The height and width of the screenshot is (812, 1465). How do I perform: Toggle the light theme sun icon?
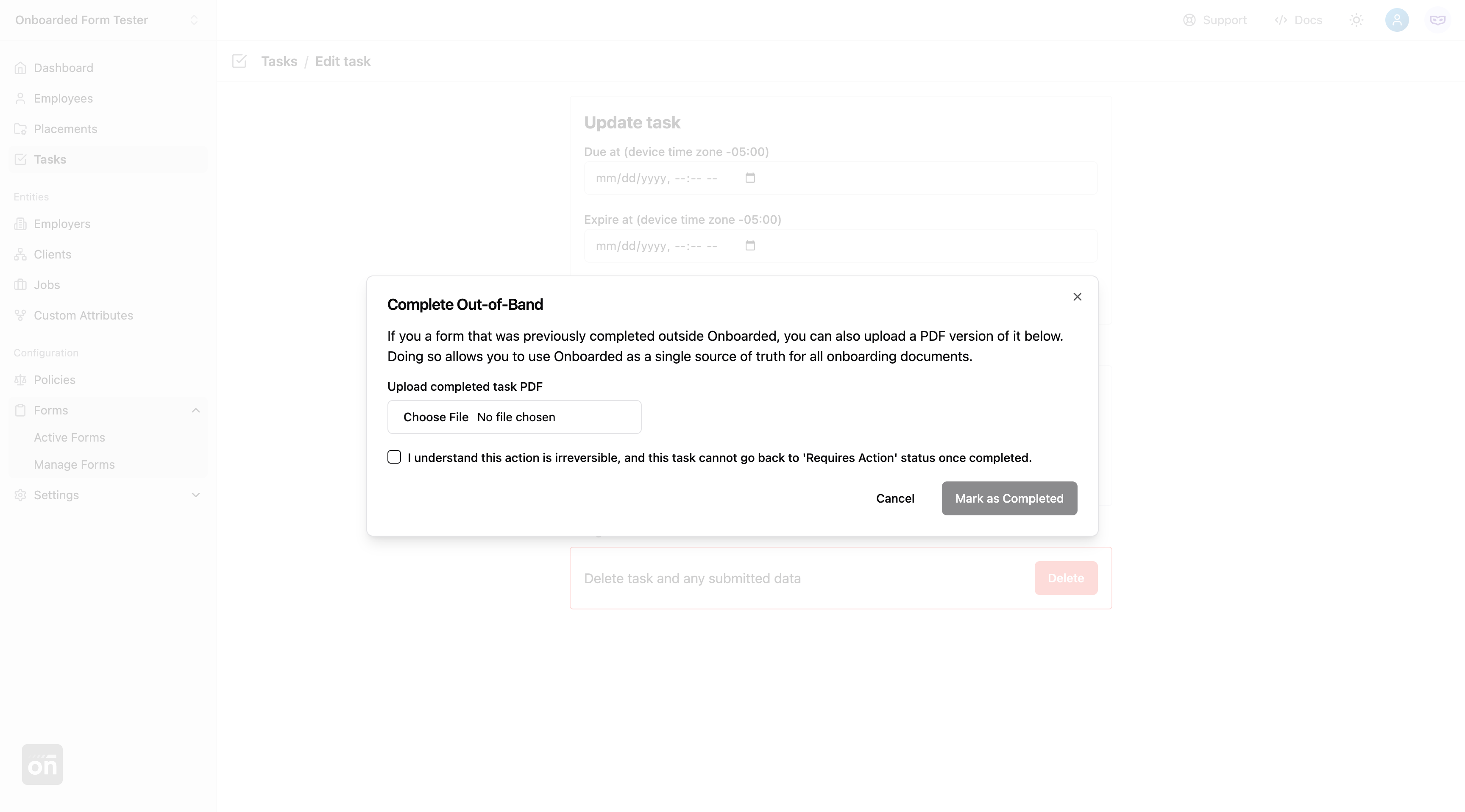1356,20
